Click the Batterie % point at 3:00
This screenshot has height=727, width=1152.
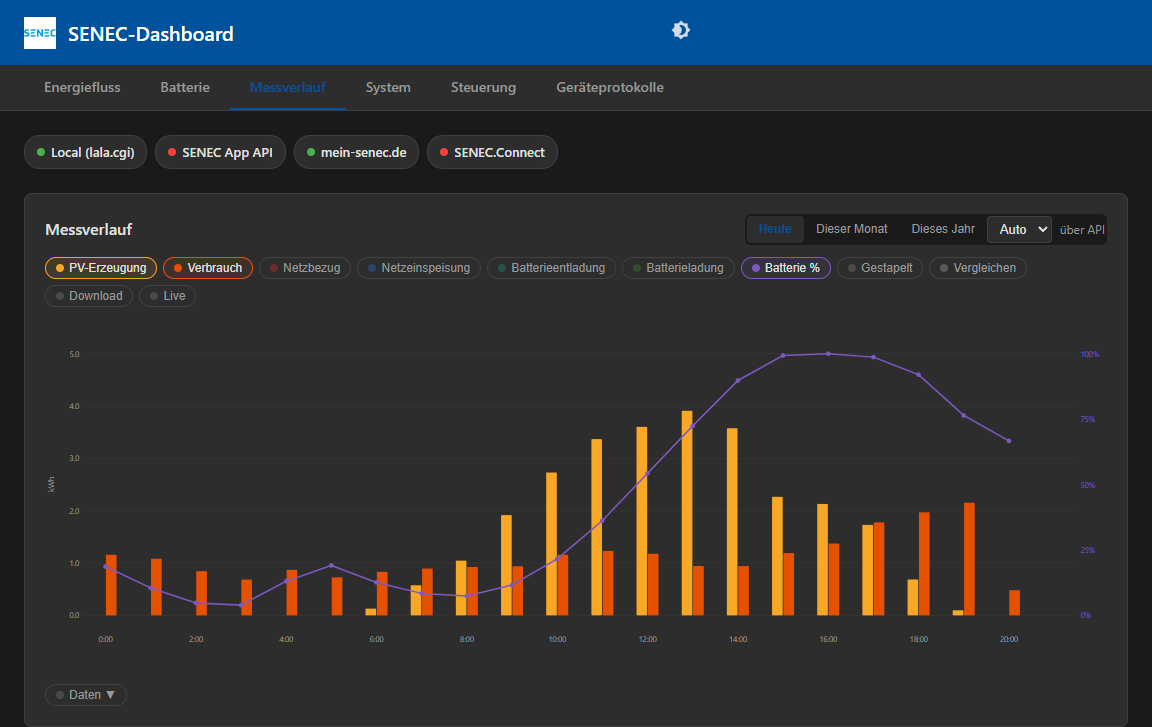point(241,605)
